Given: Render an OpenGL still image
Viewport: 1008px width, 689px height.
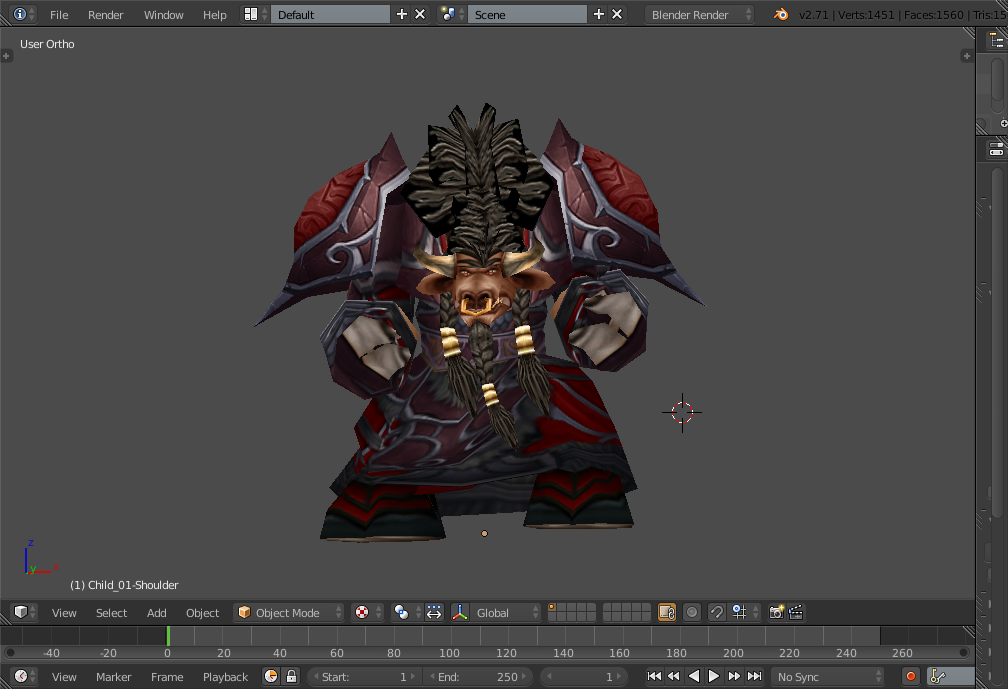Looking at the screenshot, I should (776, 613).
